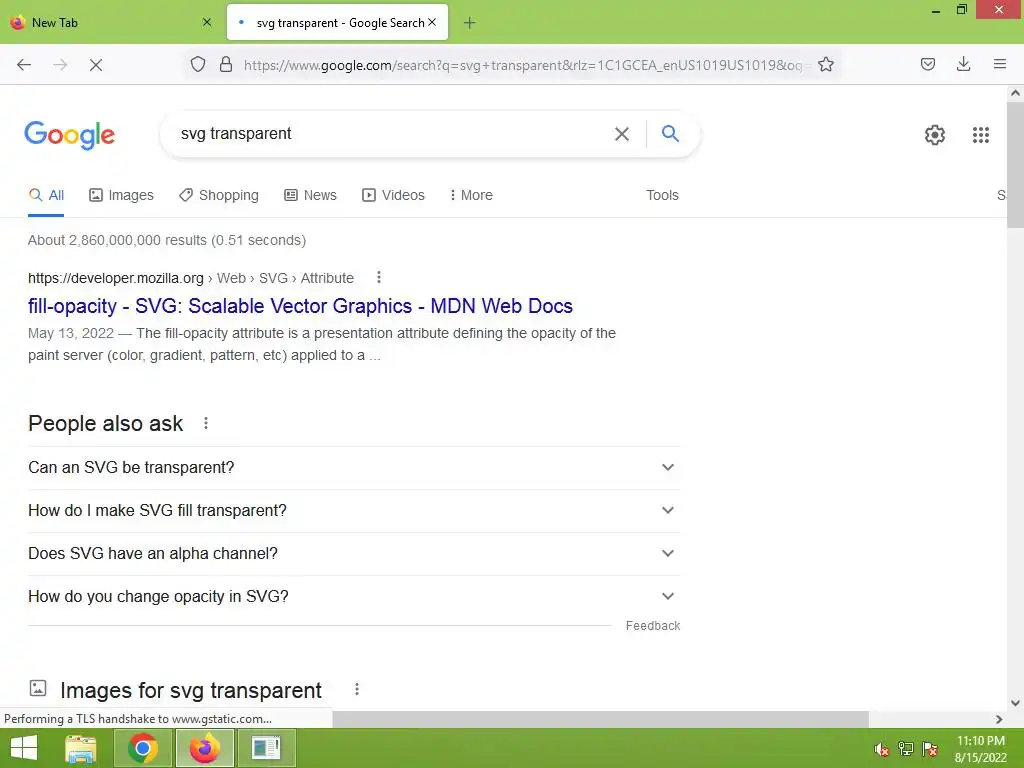Switch to the New Tab browser tab
Screen dimensions: 1024x768
point(111,22)
